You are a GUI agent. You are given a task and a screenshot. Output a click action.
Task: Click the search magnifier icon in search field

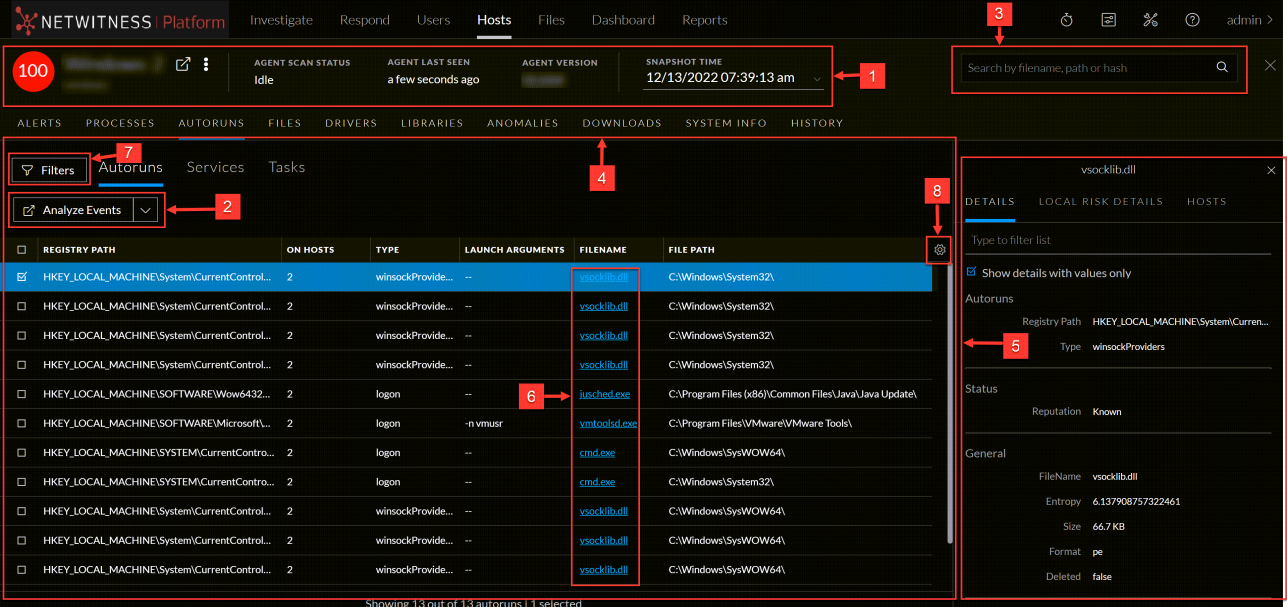tap(1222, 67)
